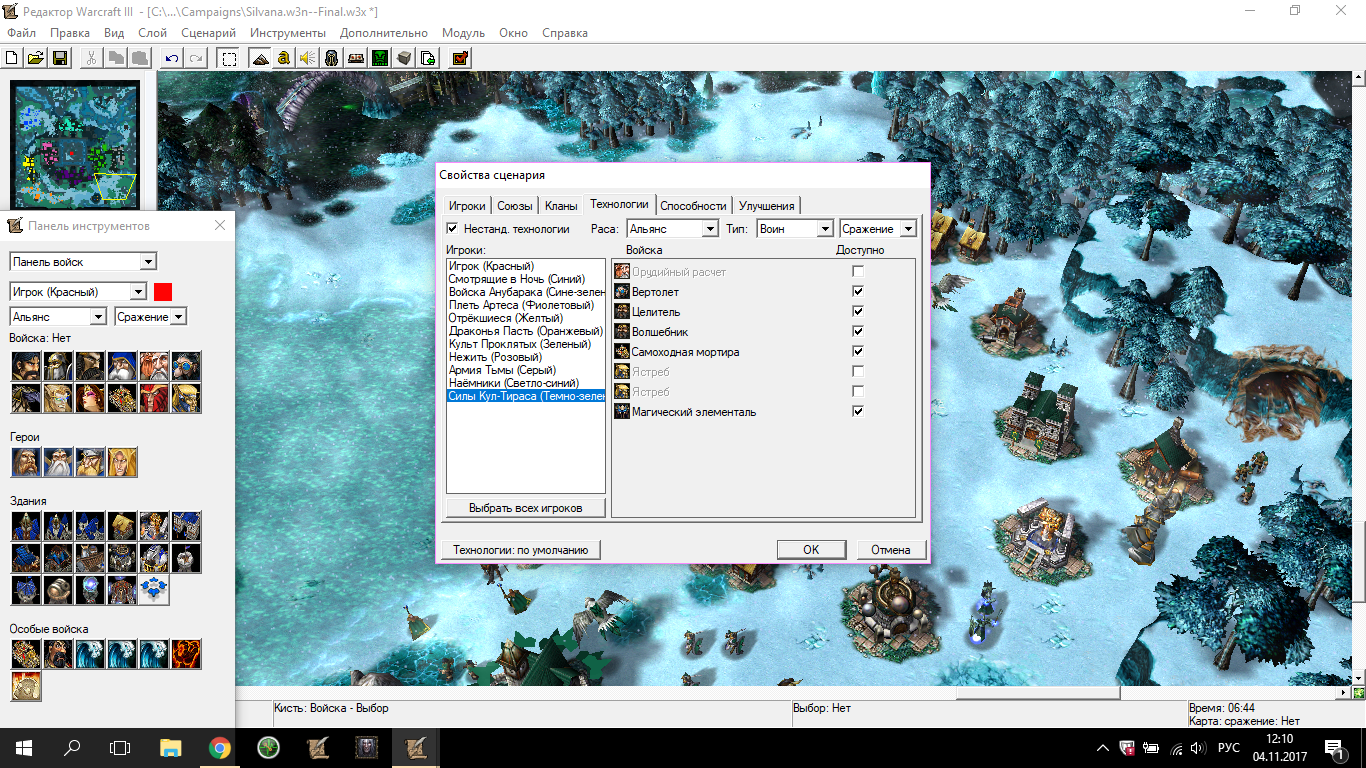Click Технологии: по умолчанию button
The image size is (1366, 768).
pos(520,549)
